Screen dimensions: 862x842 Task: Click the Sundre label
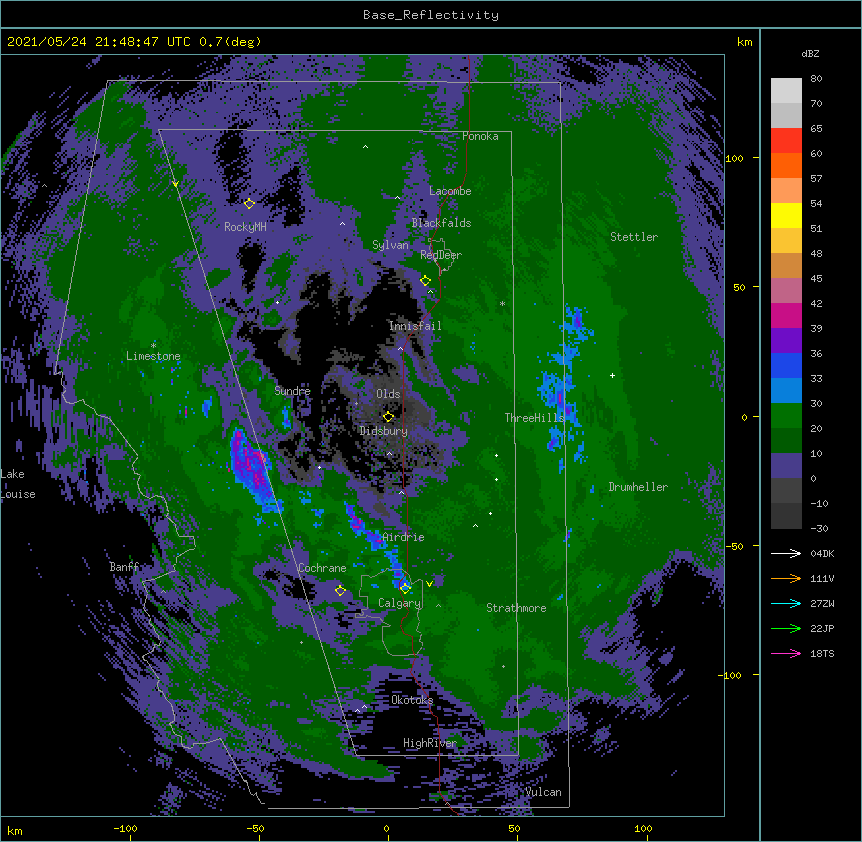pyautogui.click(x=292, y=391)
